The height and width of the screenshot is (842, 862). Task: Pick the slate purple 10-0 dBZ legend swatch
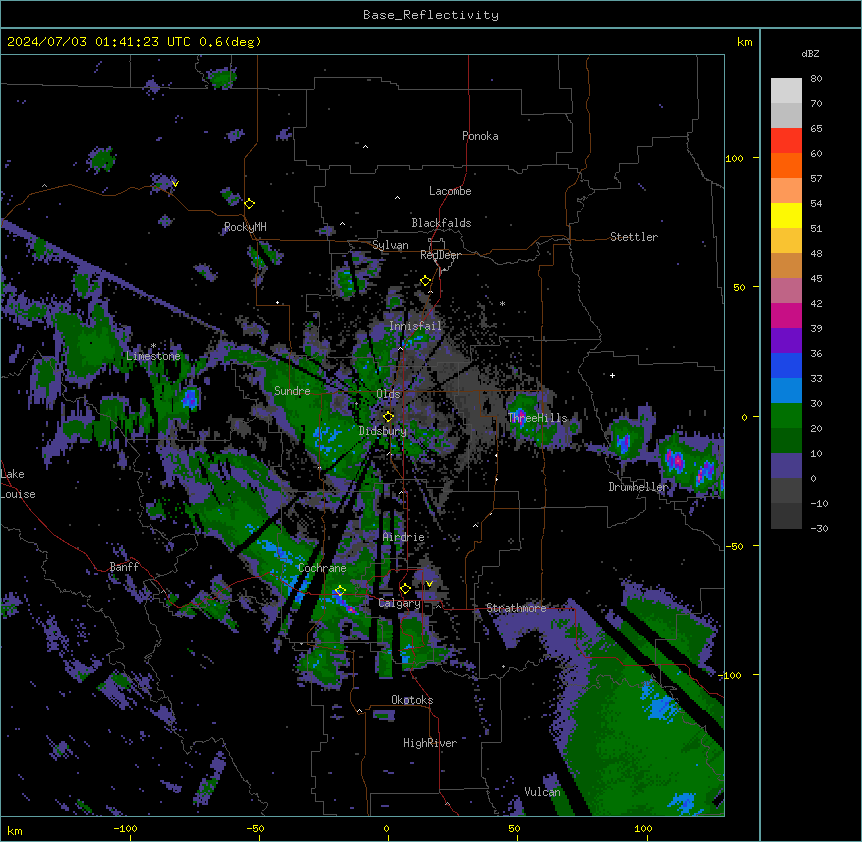[x=786, y=466]
